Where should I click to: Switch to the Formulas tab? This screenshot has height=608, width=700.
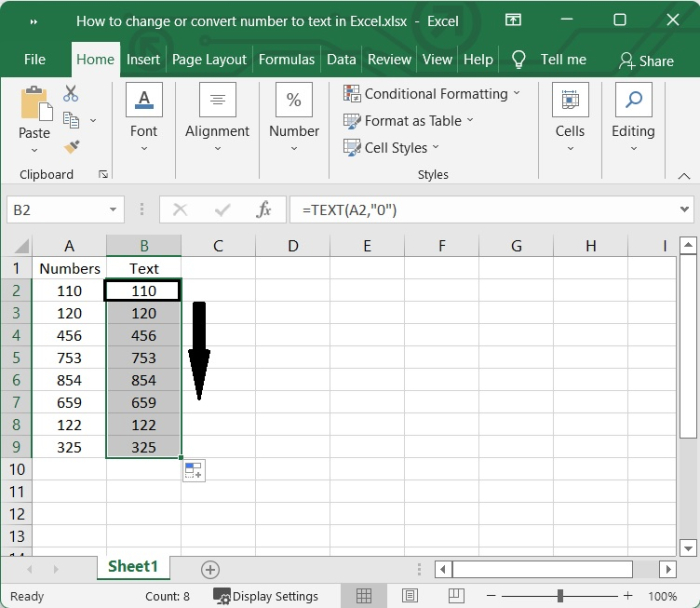click(286, 59)
